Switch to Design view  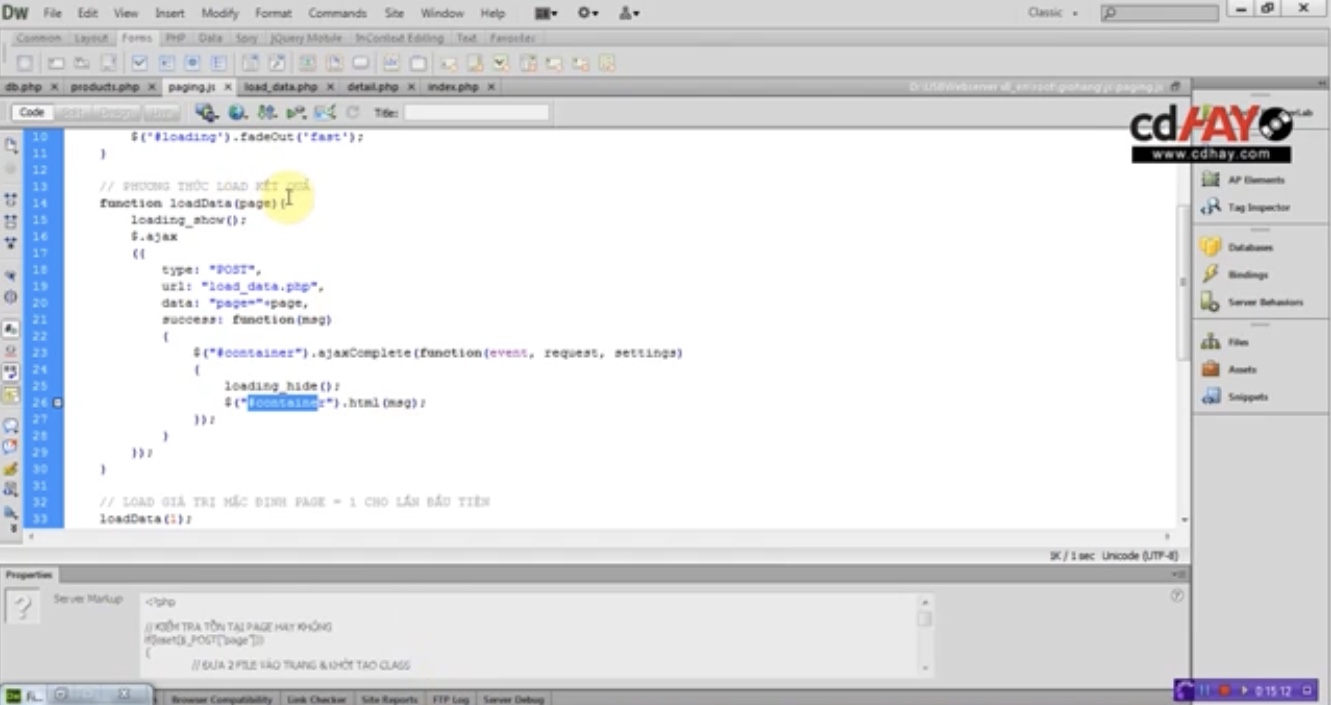[115, 112]
